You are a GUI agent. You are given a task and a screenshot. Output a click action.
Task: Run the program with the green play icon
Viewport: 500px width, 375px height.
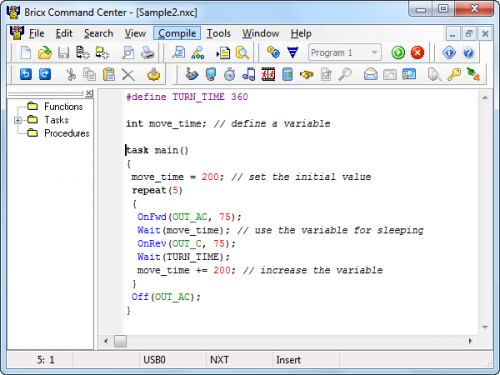click(x=398, y=52)
